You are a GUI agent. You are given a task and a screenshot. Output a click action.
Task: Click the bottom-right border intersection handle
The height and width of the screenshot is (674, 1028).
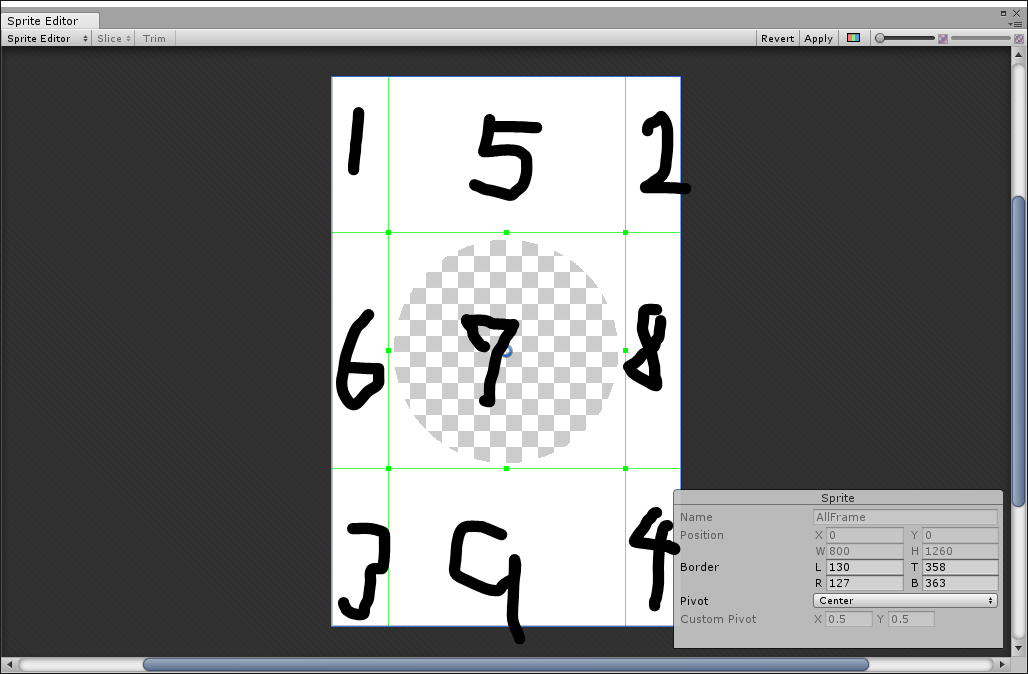click(x=625, y=468)
